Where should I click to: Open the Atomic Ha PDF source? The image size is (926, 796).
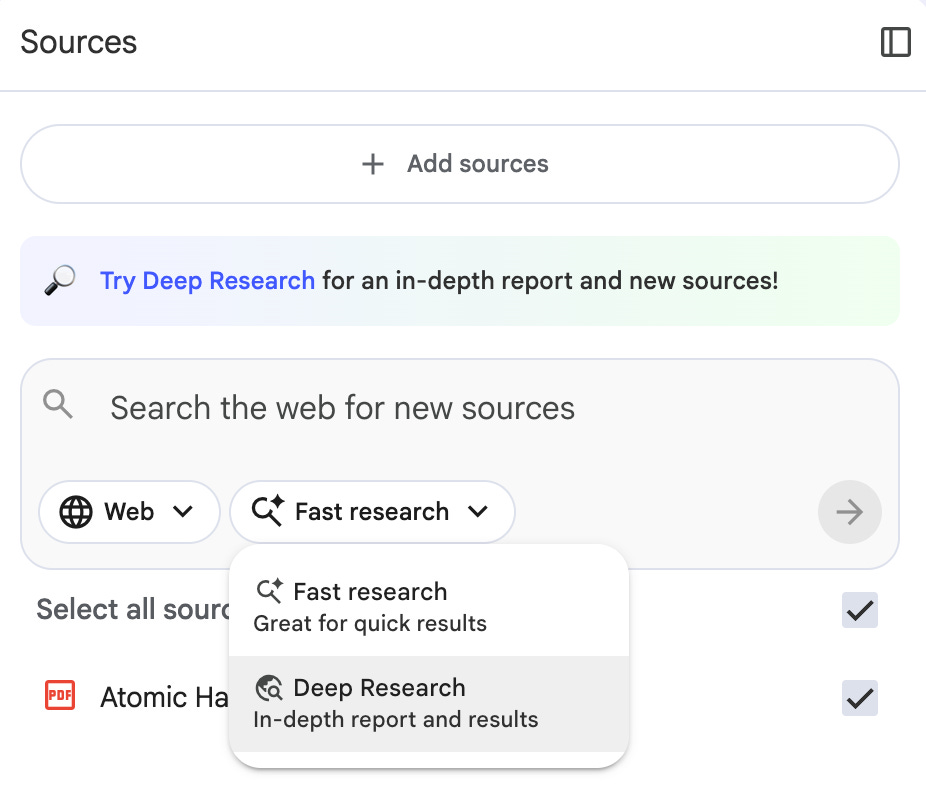pyautogui.click(x=164, y=697)
